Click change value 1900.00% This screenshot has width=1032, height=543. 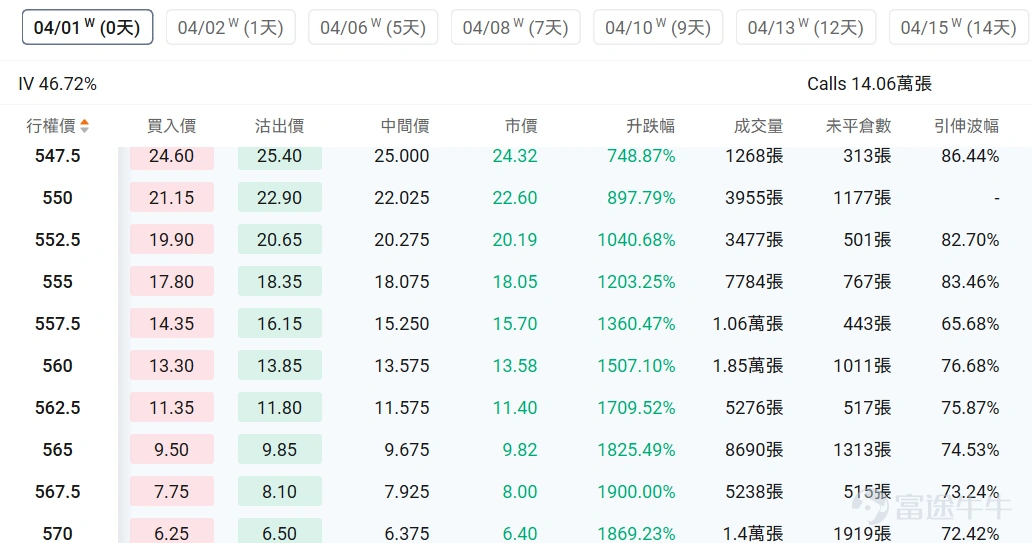tap(636, 492)
